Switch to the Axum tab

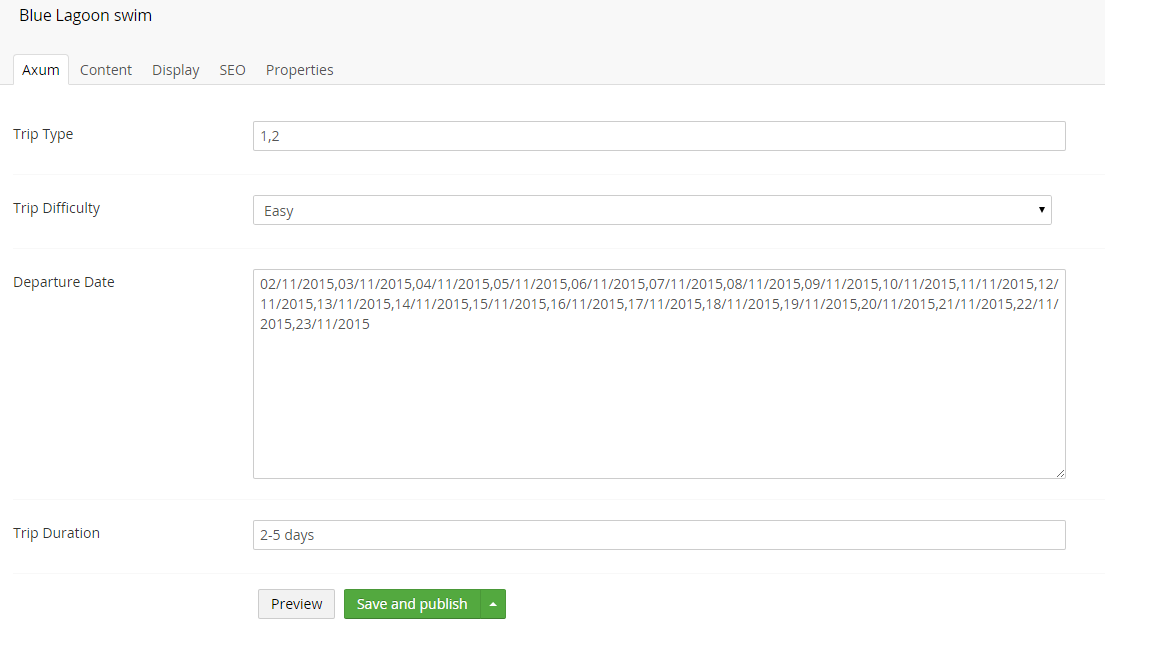point(40,70)
